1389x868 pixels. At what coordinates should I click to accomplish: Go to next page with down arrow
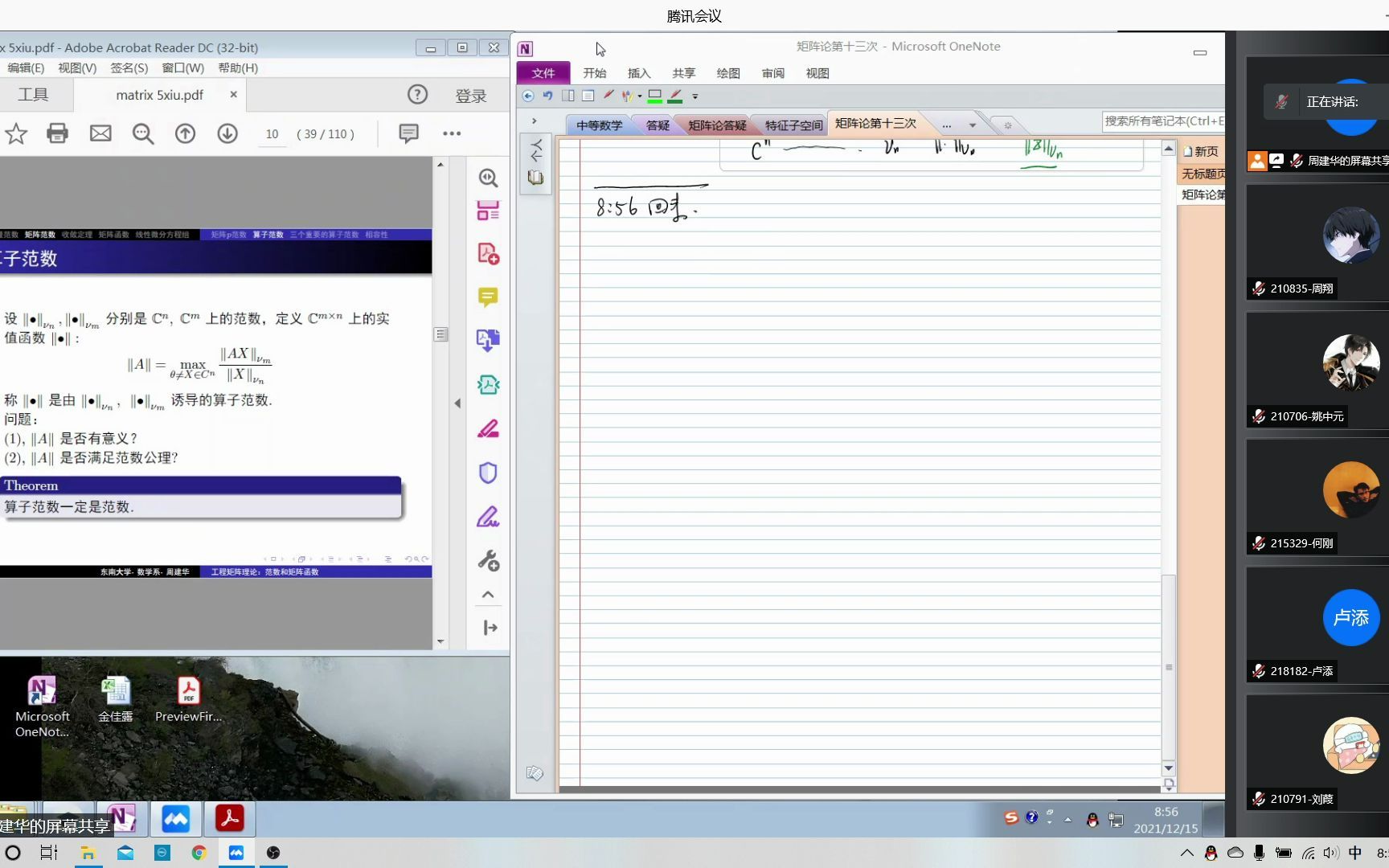227,133
